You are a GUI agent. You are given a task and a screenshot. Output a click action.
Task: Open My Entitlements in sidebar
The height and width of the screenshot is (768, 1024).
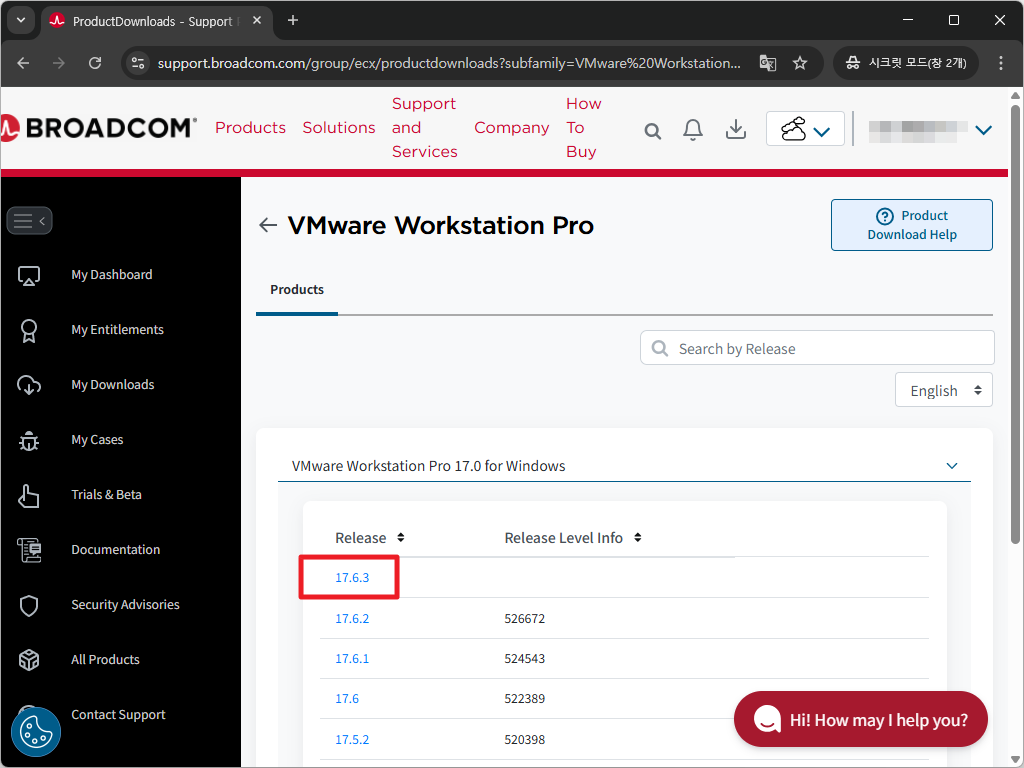pos(118,330)
